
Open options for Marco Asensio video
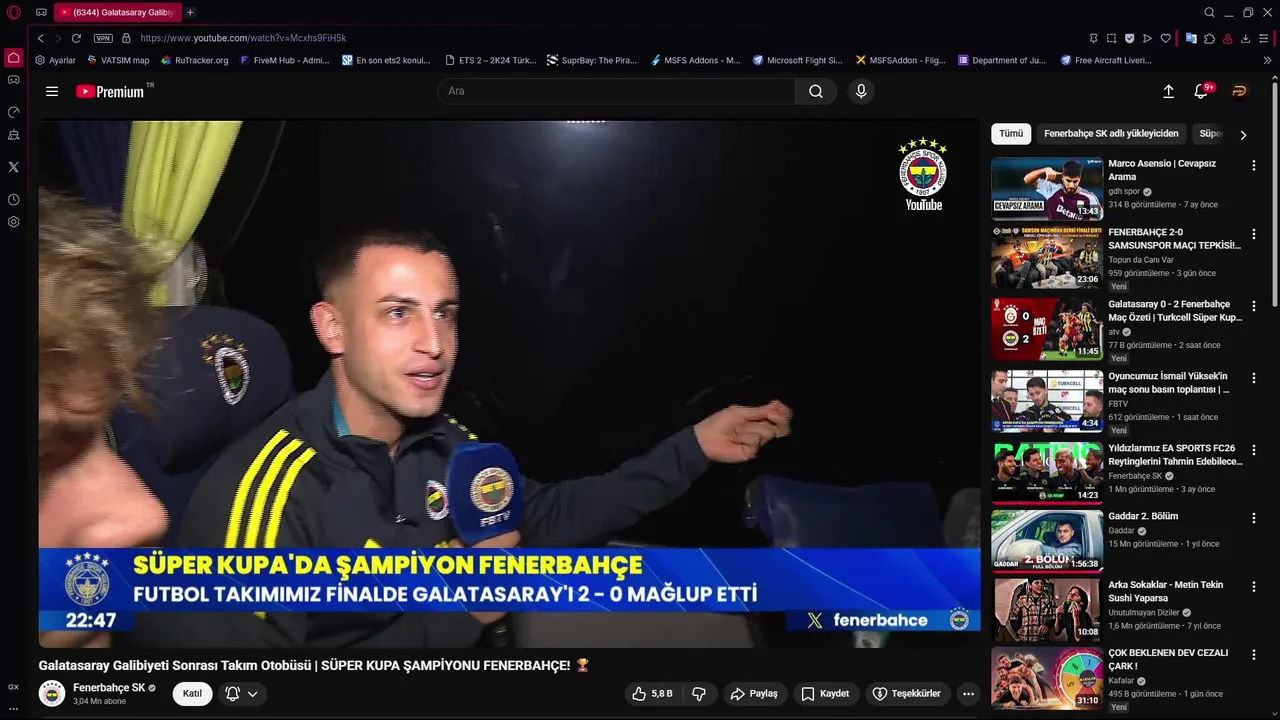pos(1253,166)
